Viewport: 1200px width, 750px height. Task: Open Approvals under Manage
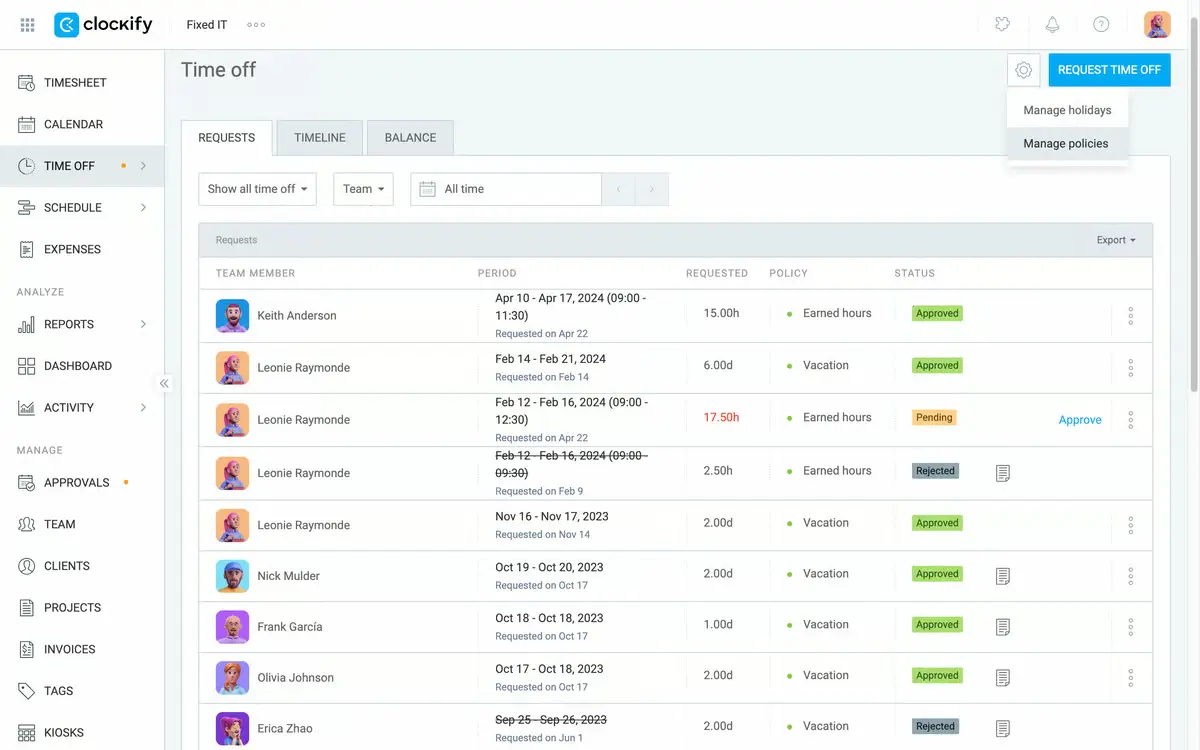(x=77, y=482)
